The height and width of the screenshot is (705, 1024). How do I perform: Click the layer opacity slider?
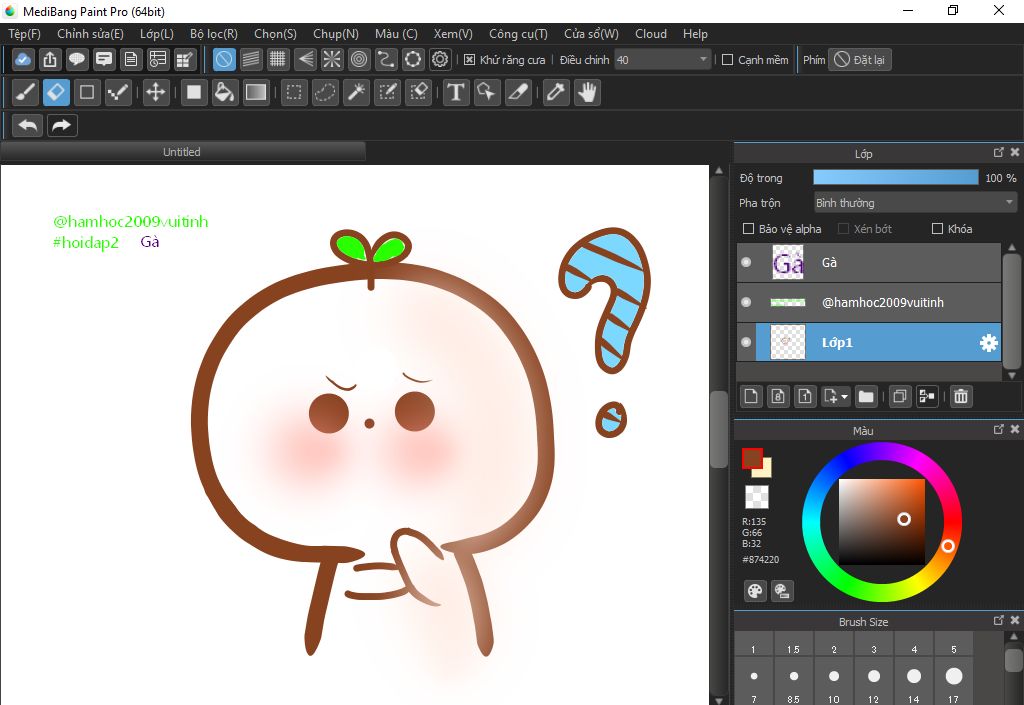click(895, 178)
